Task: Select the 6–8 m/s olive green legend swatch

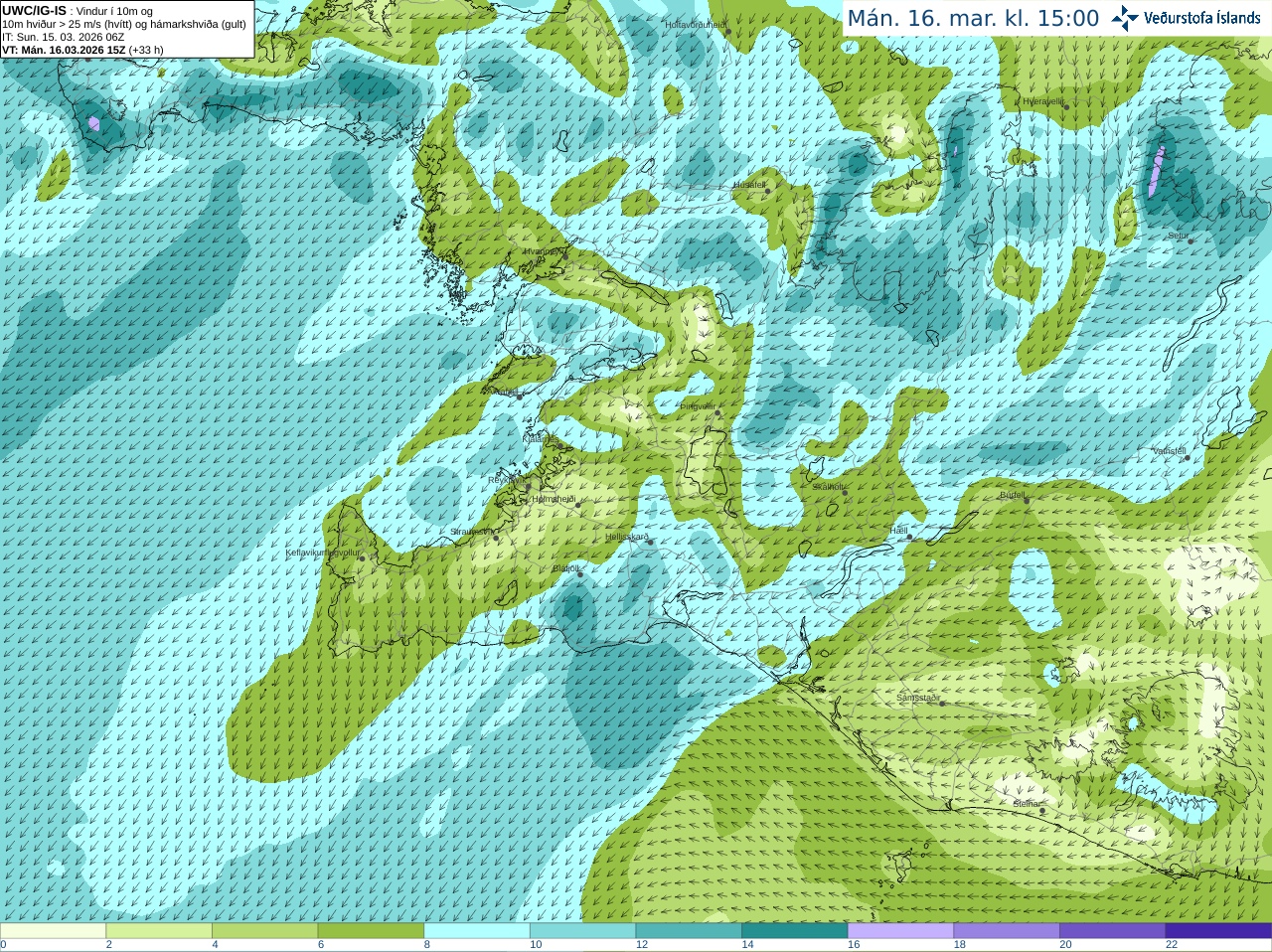Action: click(x=371, y=931)
